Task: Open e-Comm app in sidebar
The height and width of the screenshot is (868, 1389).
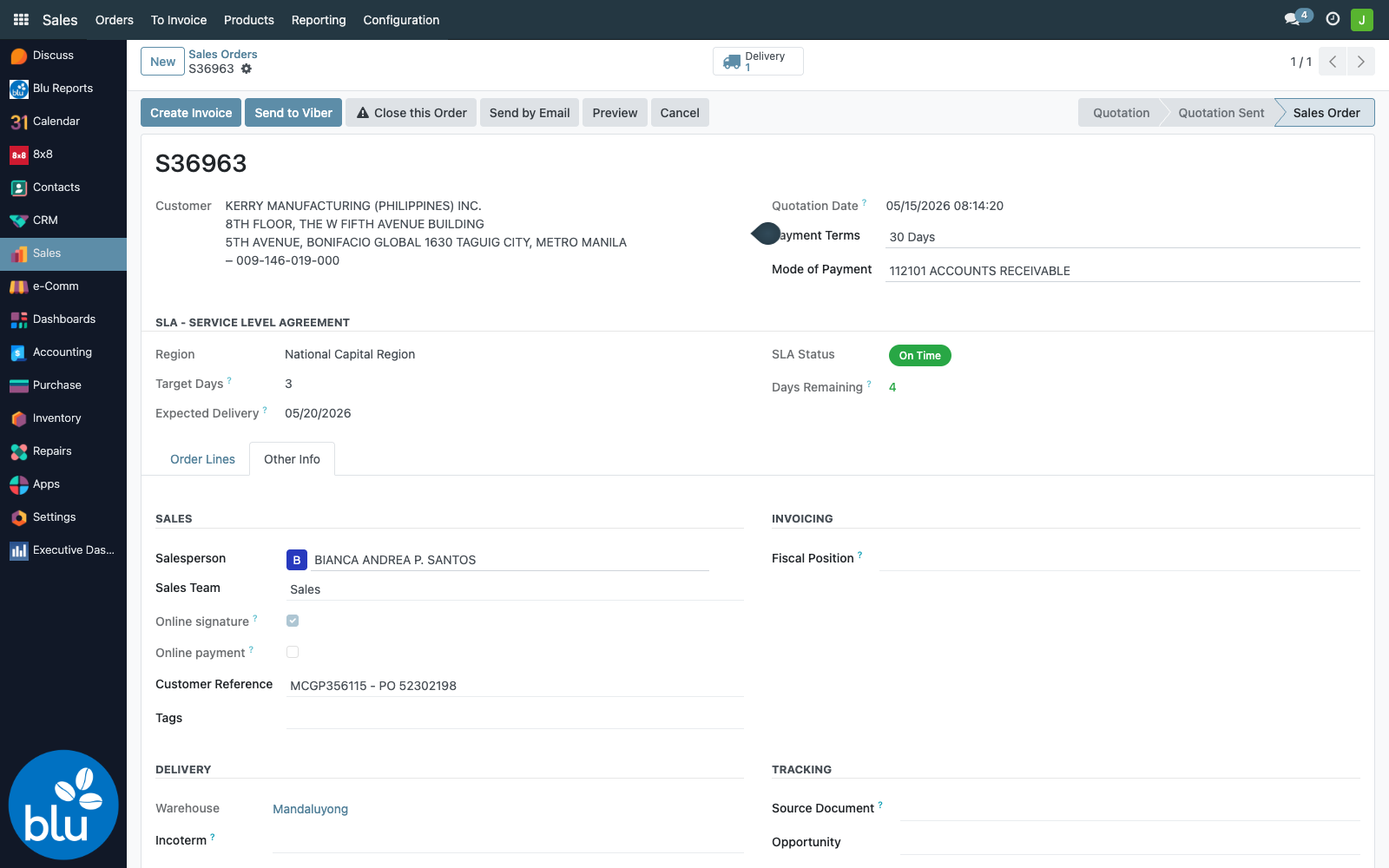Action: (63, 286)
